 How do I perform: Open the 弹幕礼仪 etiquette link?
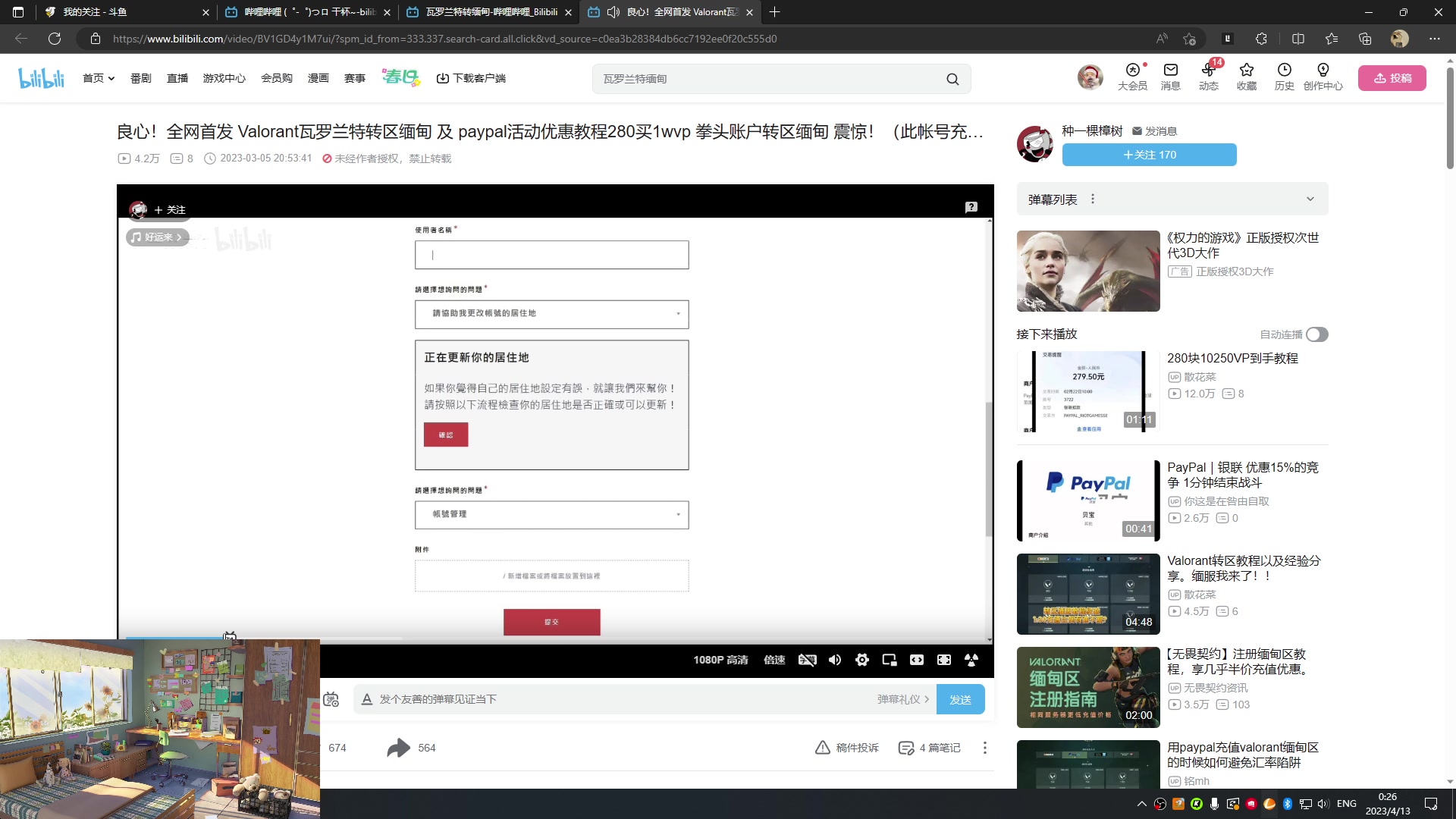(902, 699)
